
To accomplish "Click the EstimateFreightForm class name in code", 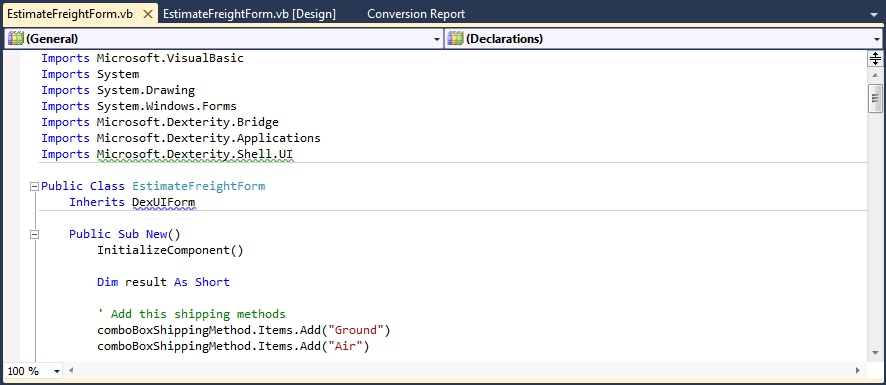I will [198, 186].
